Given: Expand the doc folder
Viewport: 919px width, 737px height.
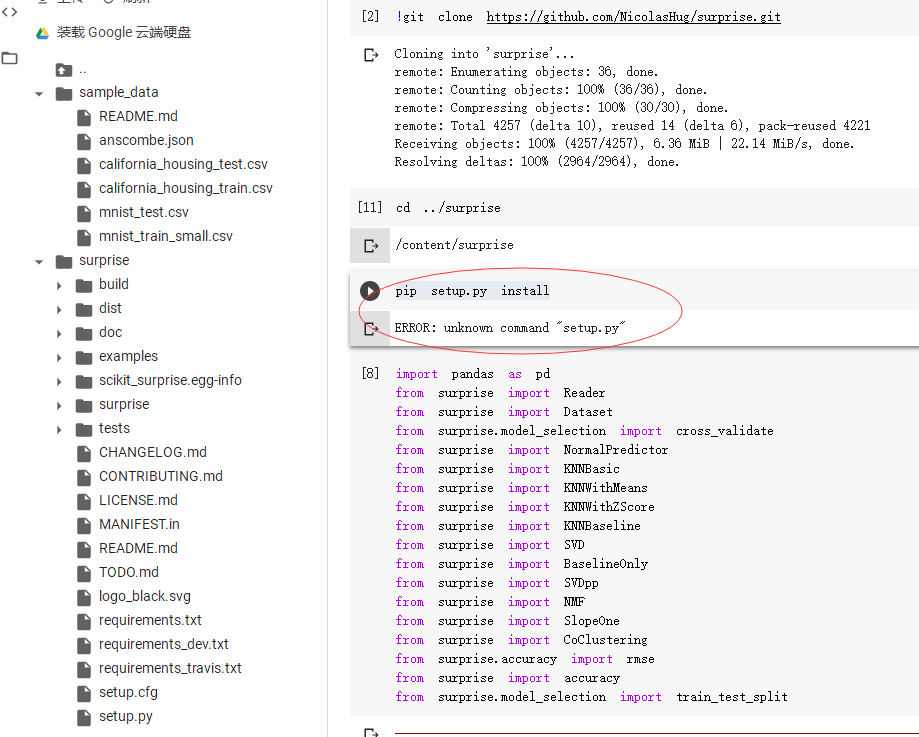Looking at the screenshot, I should [x=59, y=334].
